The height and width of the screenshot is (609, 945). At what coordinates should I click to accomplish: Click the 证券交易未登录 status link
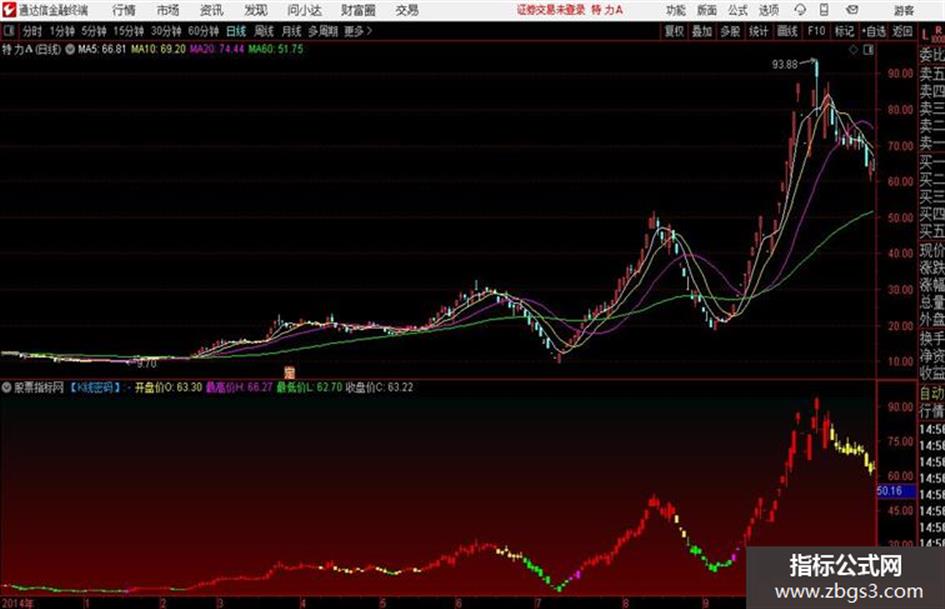click(551, 10)
